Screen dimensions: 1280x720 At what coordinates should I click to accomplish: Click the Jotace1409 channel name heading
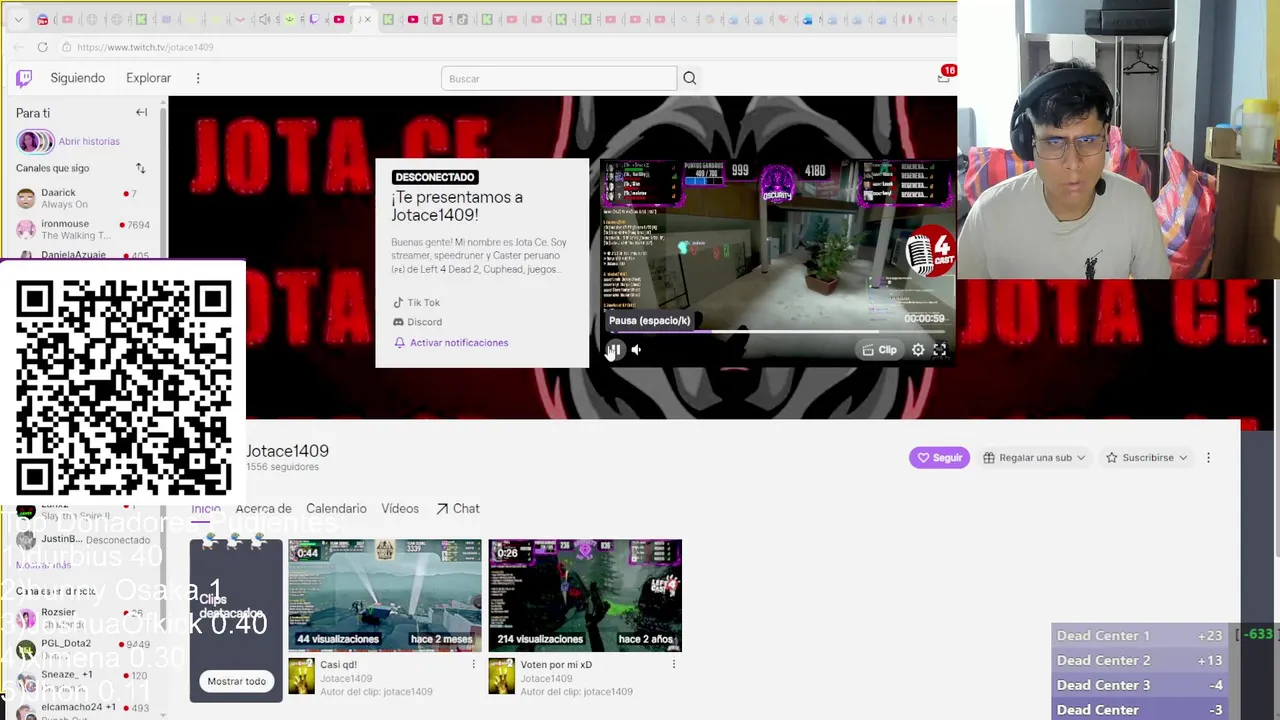click(x=287, y=451)
